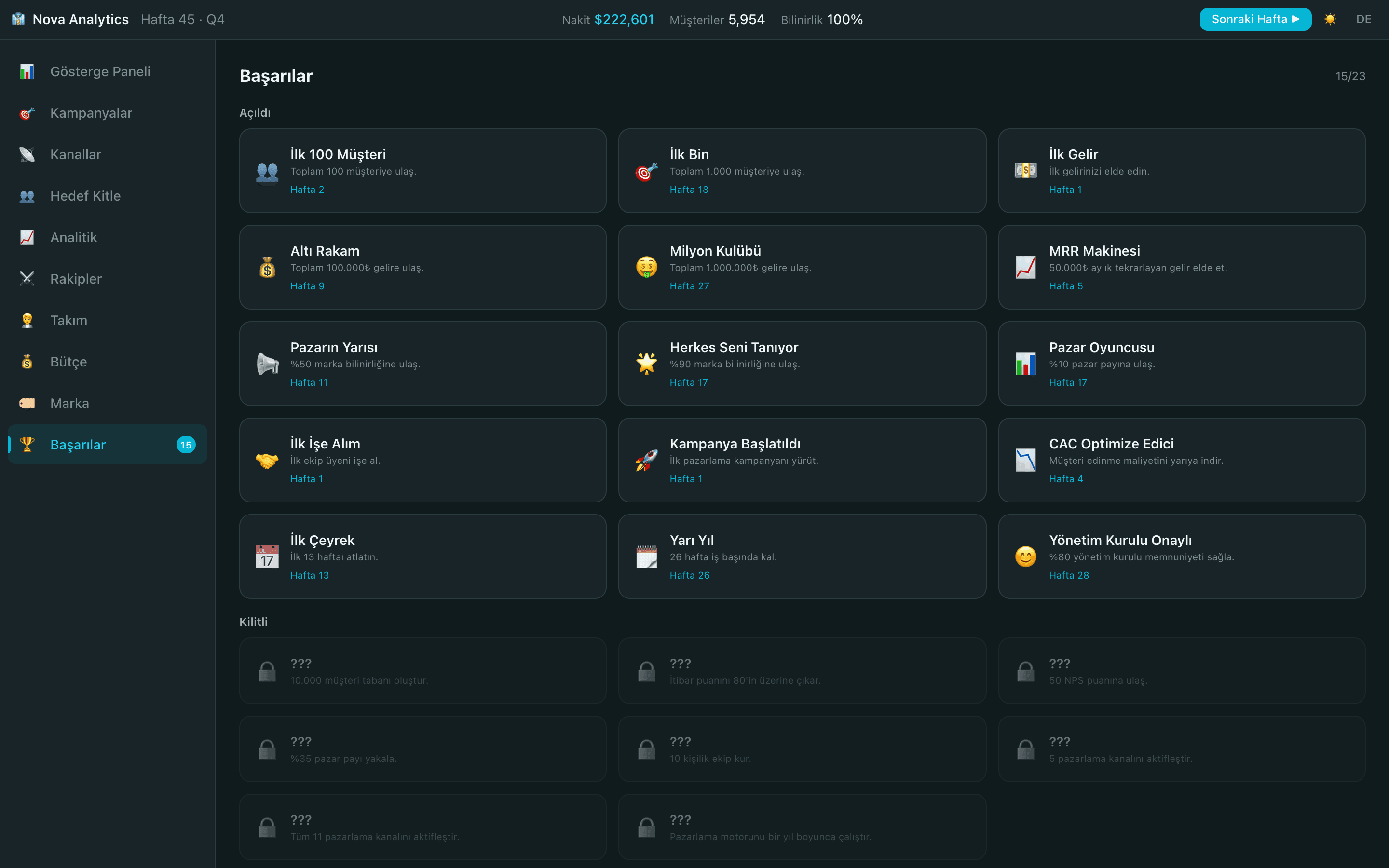This screenshot has height=868, width=1389.
Task: Open the Kampanyalar section
Action: tap(108, 112)
